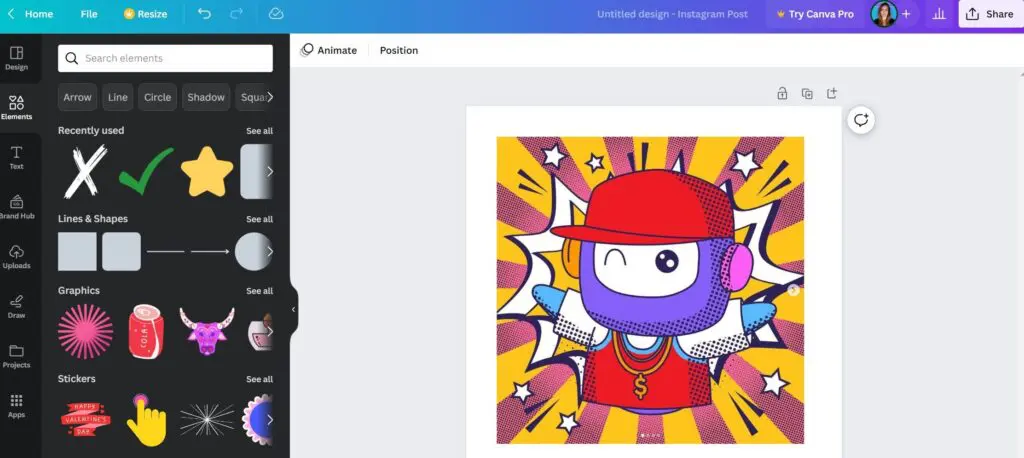This screenshot has width=1024, height=458.
Task: Lock the page with padlock icon
Action: [782, 93]
